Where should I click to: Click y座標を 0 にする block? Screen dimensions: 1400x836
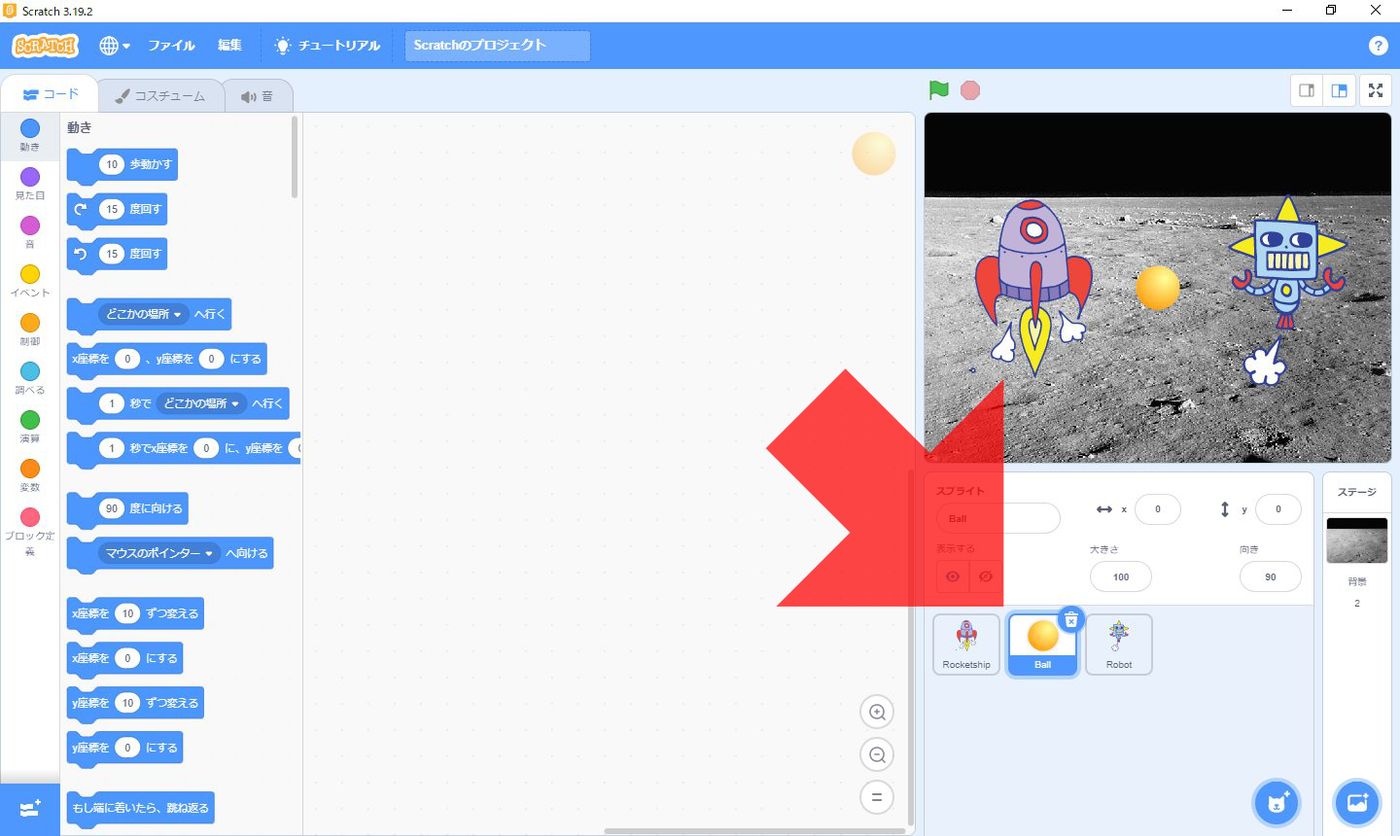(125, 747)
